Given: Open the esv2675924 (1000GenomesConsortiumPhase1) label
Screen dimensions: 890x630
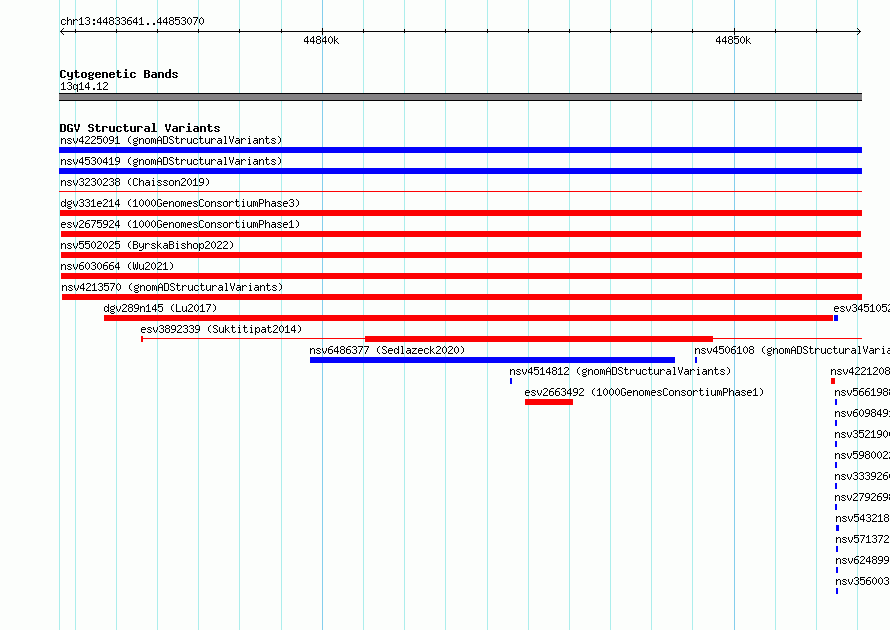Looking at the screenshot, I should (180, 224).
